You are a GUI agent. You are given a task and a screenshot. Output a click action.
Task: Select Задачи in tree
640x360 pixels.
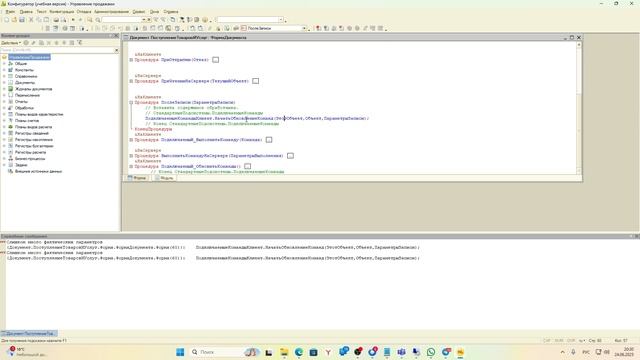point(21,165)
